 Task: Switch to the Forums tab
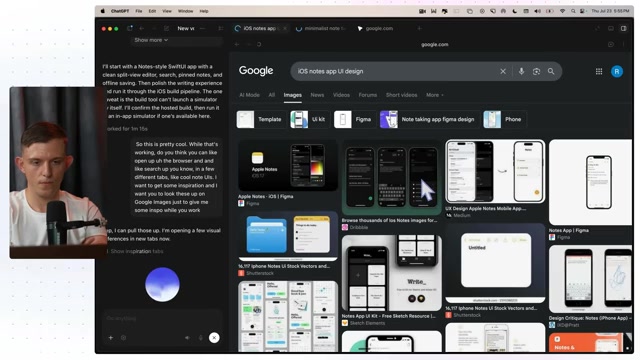(x=368, y=95)
